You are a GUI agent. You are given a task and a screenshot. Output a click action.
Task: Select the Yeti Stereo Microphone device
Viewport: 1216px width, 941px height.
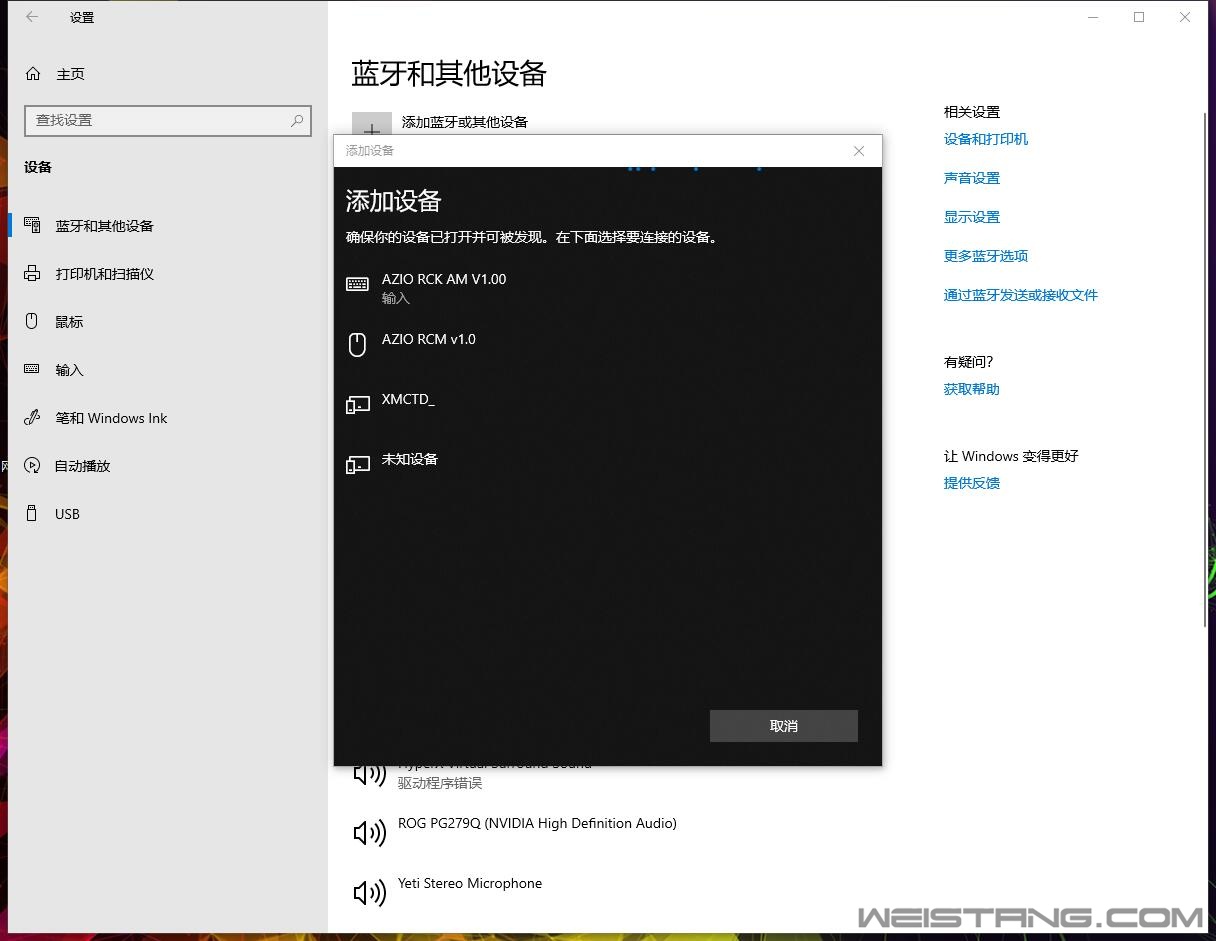[470, 883]
